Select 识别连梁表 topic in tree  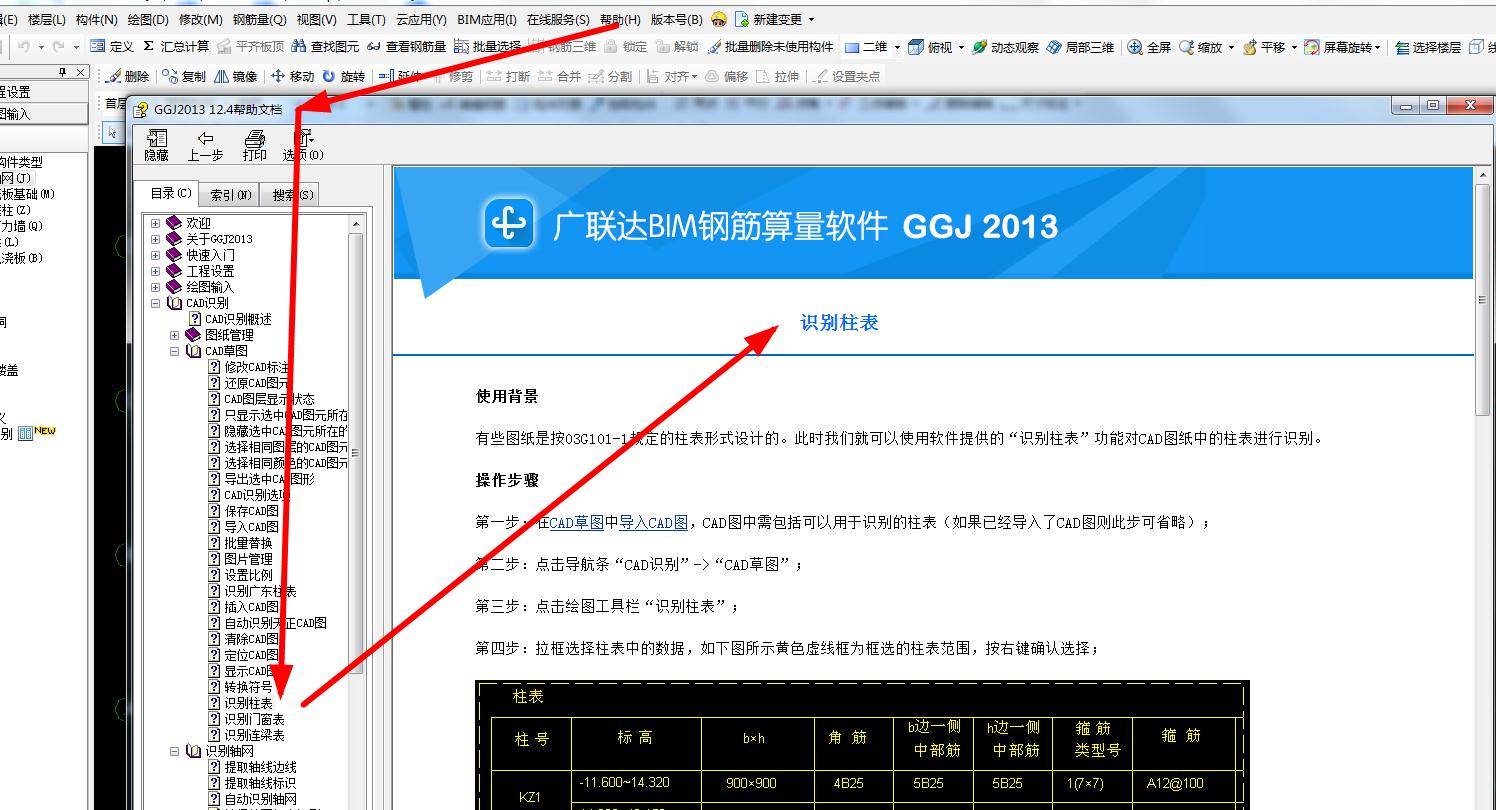pos(254,735)
